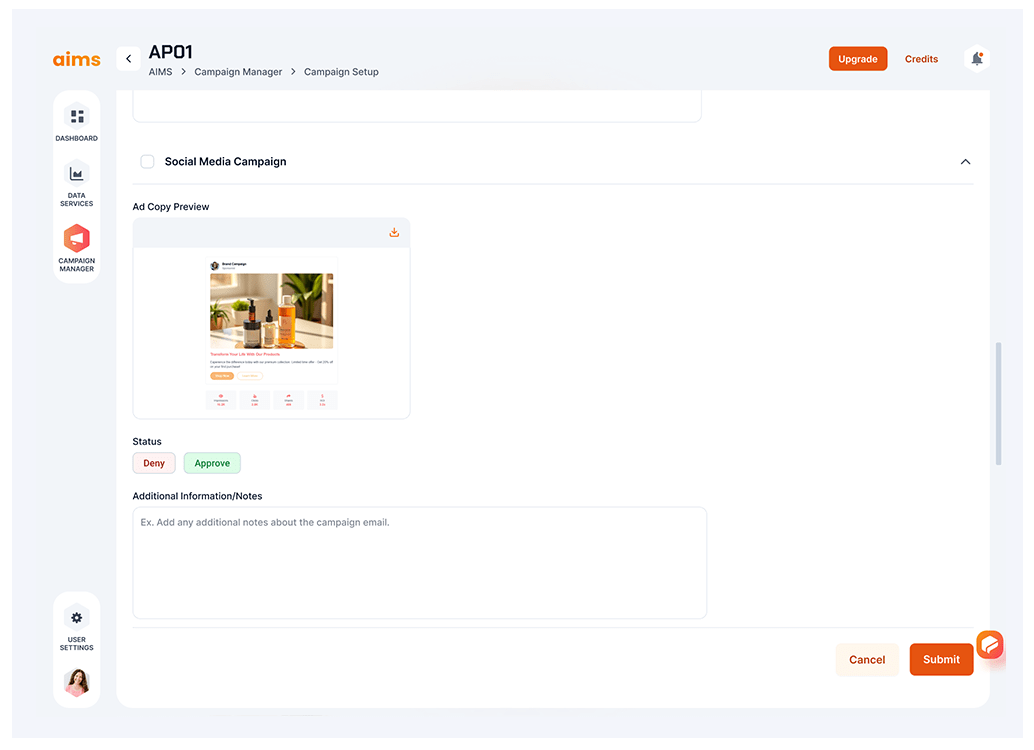This screenshot has width=1034, height=750.
Task: Click the aims logo
Action: tap(77, 59)
